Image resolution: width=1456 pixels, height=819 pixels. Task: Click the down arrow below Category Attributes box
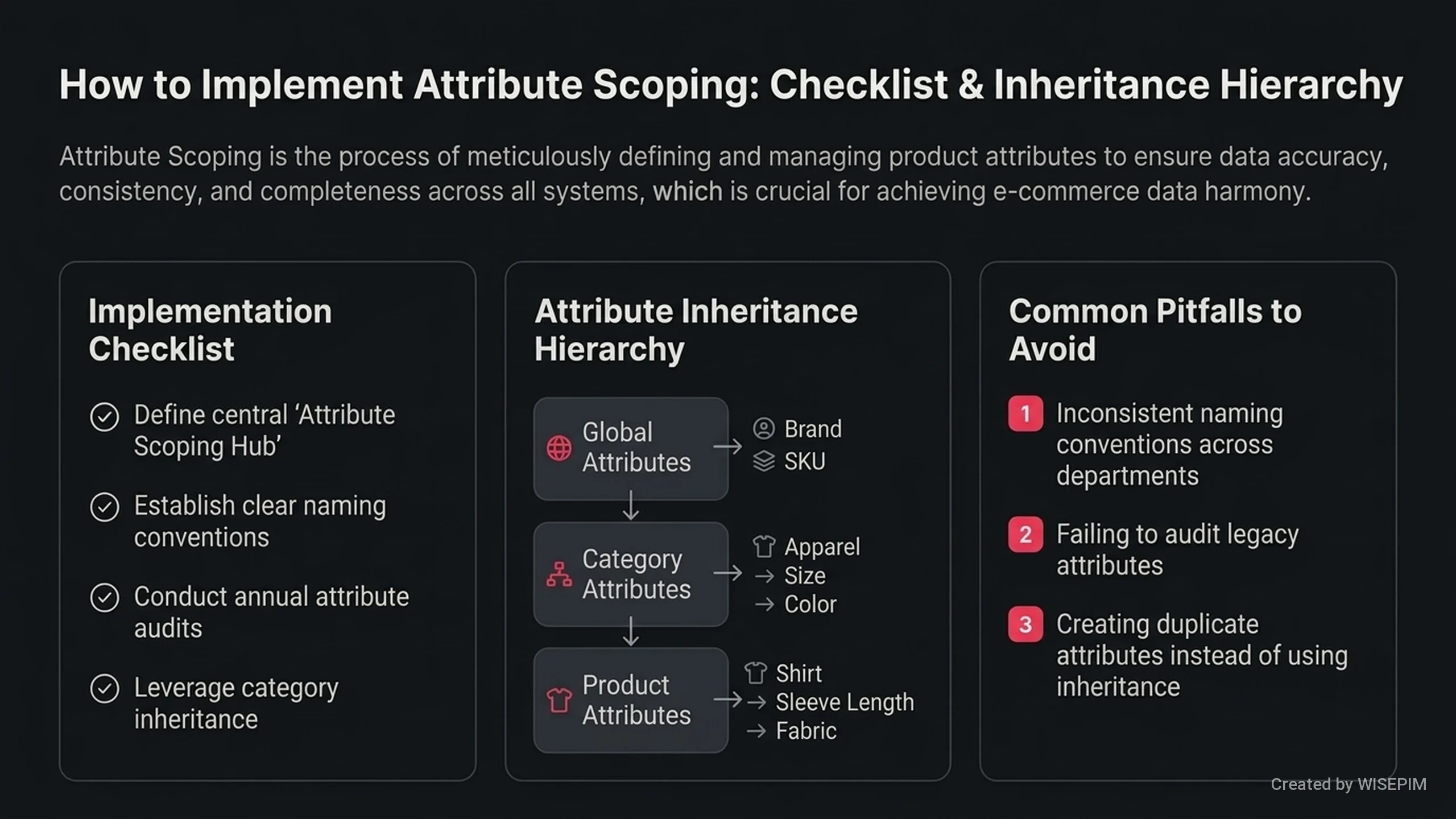point(631,632)
